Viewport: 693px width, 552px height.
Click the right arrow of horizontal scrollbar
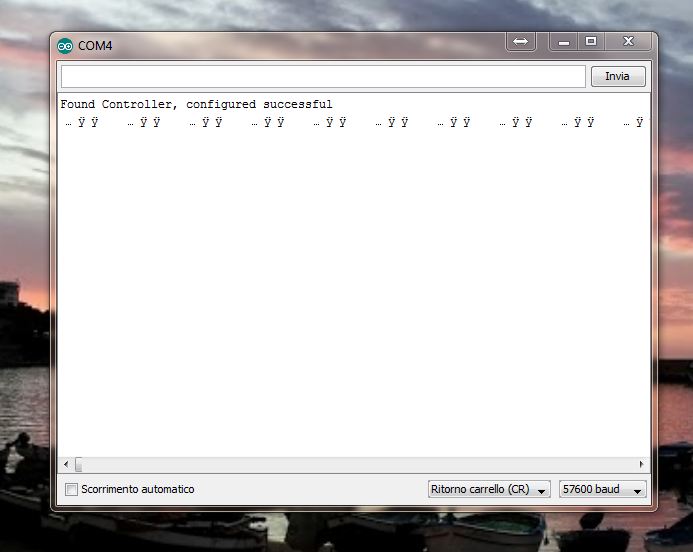point(641,464)
